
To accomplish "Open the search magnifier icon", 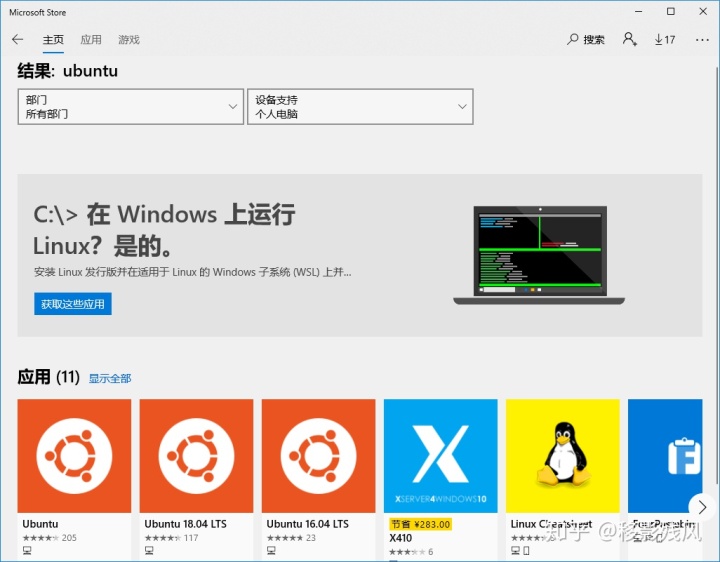I will pos(573,39).
